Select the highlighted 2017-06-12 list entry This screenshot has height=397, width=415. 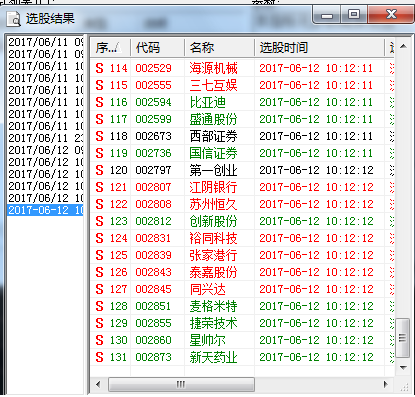point(45,210)
